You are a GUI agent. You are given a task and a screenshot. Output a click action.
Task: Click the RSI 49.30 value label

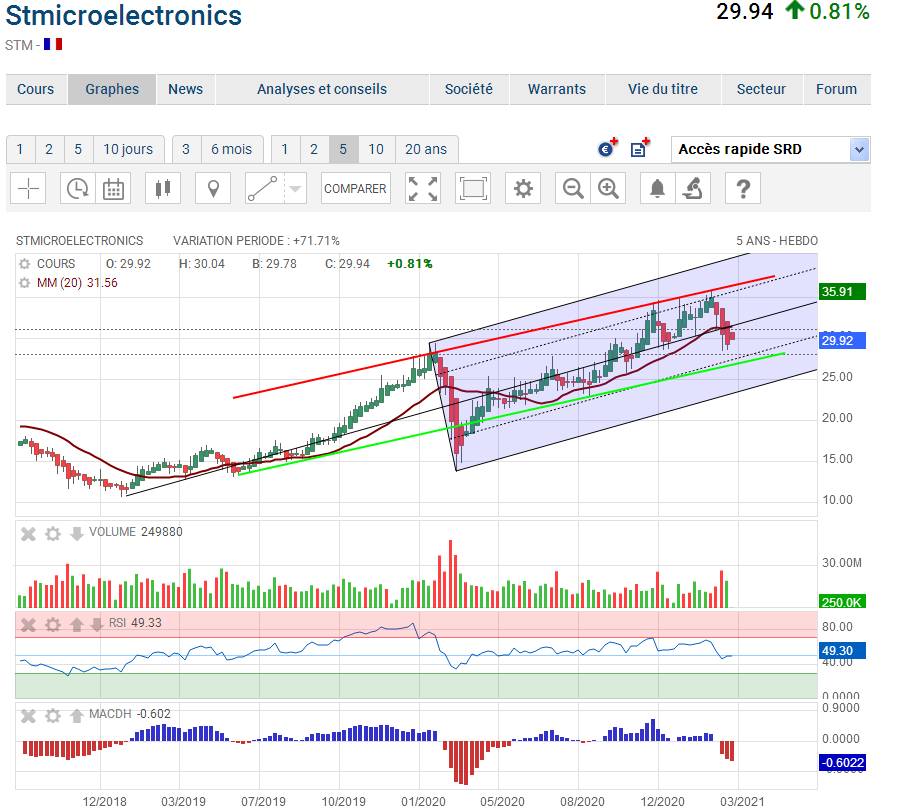pyautogui.click(x=842, y=650)
